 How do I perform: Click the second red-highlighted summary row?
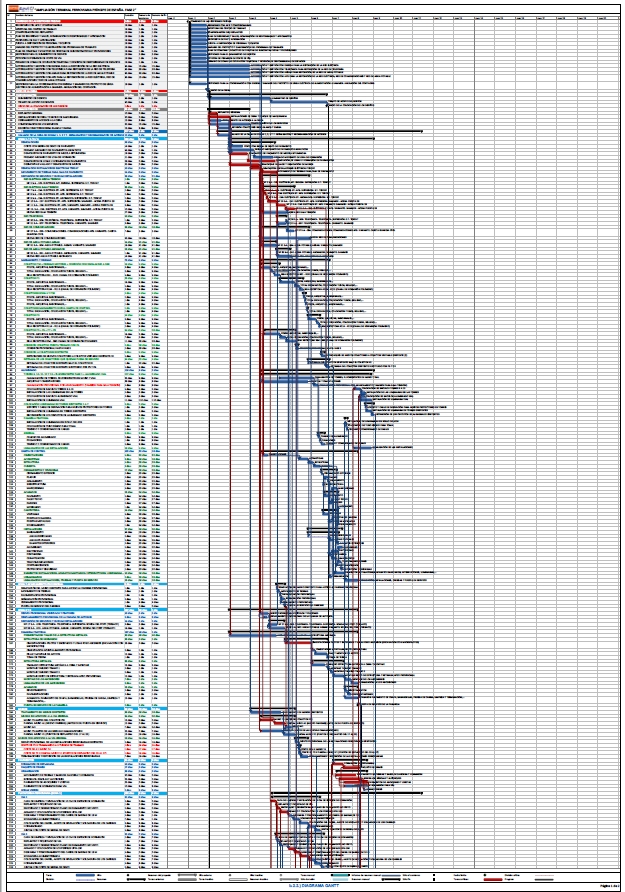click(87, 91)
